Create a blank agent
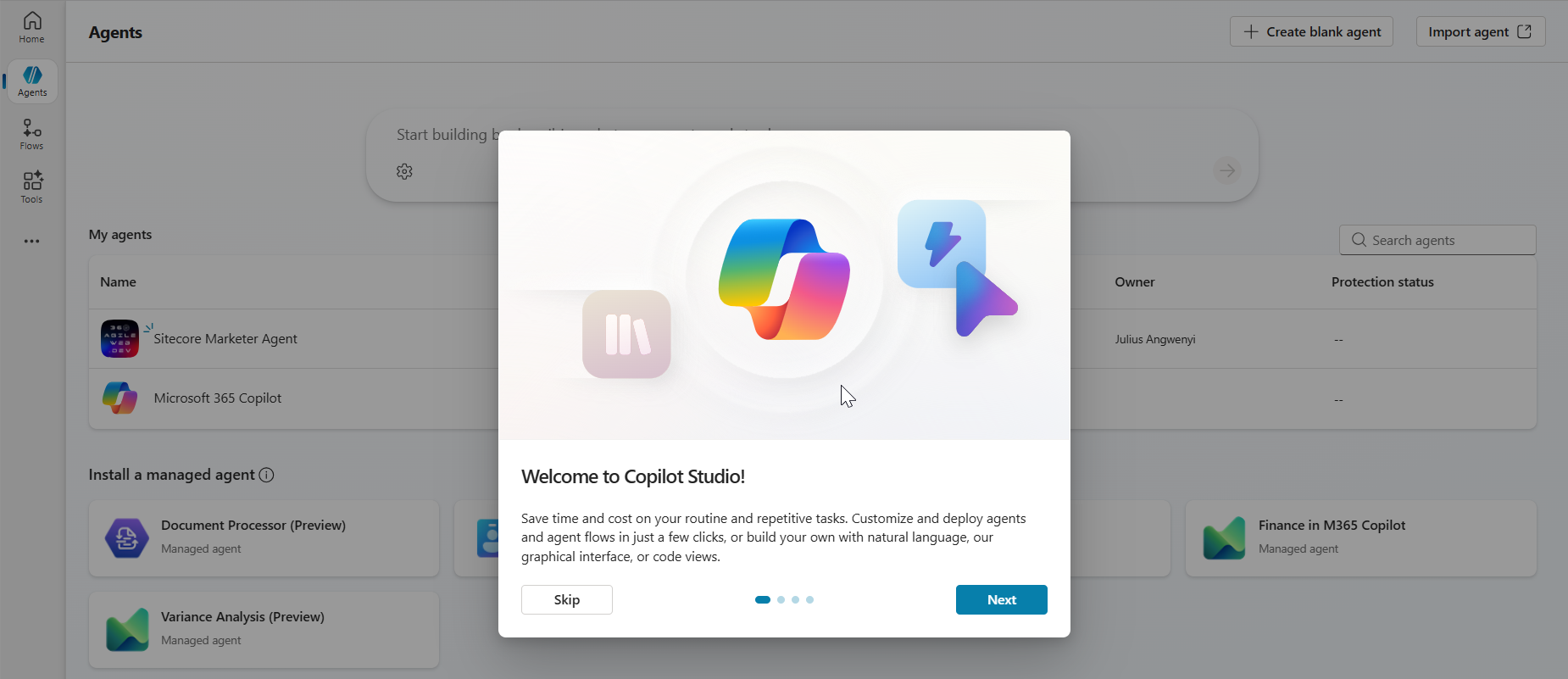Image resolution: width=1568 pixels, height=679 pixels. pyautogui.click(x=1311, y=31)
